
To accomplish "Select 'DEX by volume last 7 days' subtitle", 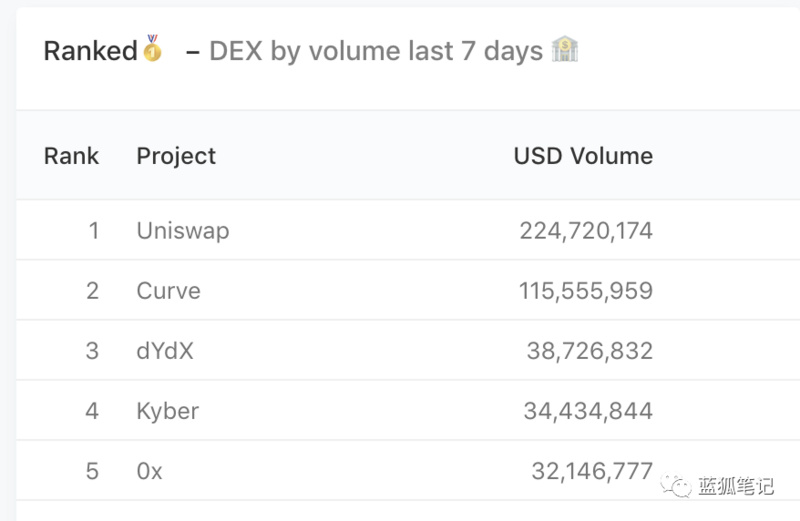I will pyautogui.click(x=376, y=51).
